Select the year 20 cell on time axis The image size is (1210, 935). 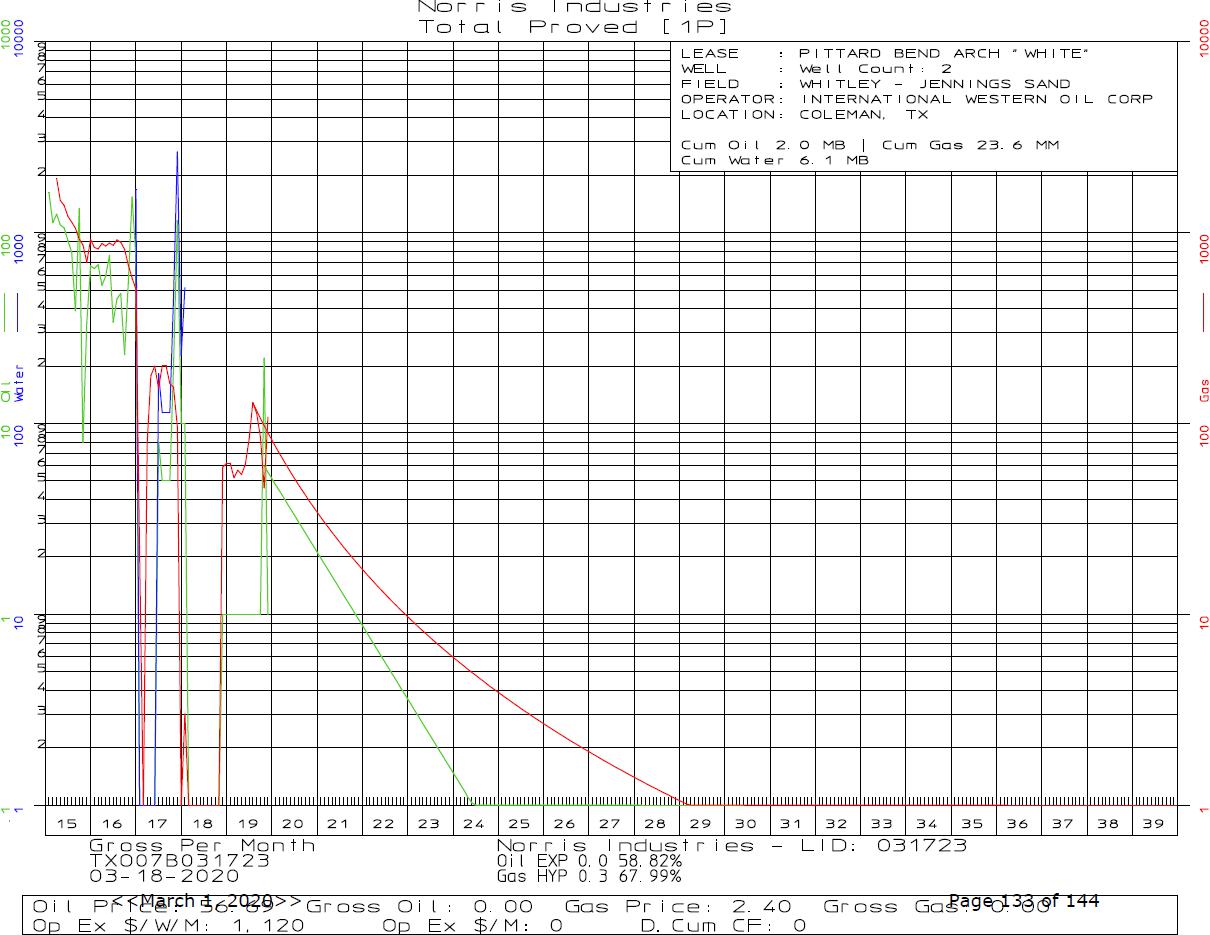[x=293, y=823]
